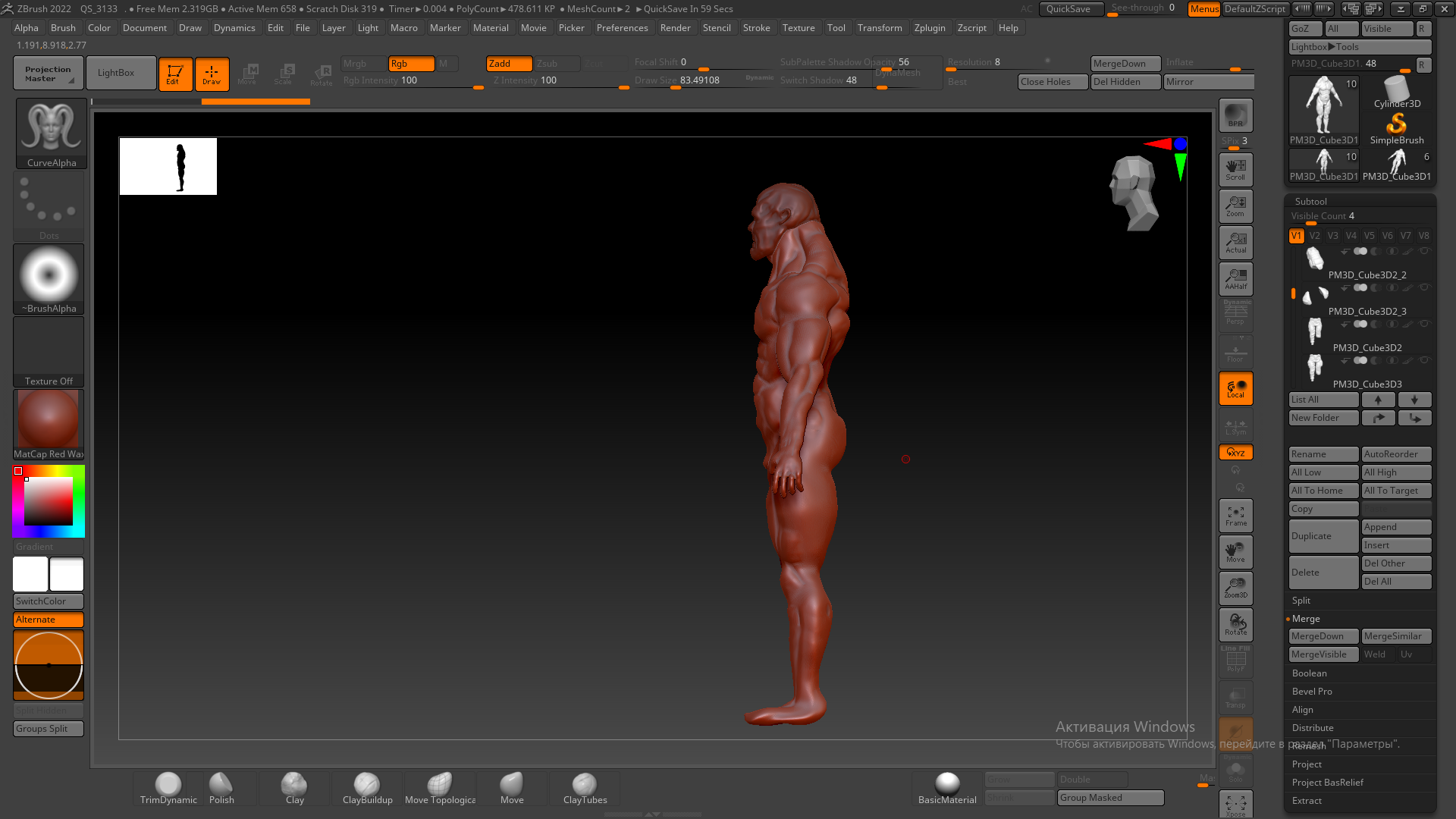Select the Scroll navigation icon
This screenshot has width=1456, height=819.
pos(1235,169)
